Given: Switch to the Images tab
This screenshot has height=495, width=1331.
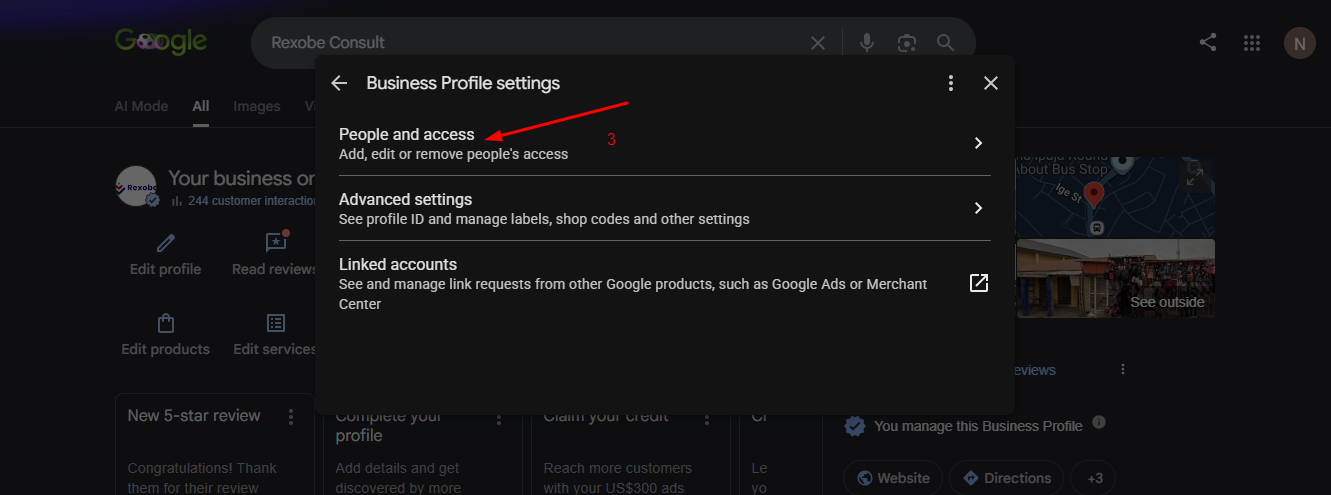Looking at the screenshot, I should click(x=257, y=106).
